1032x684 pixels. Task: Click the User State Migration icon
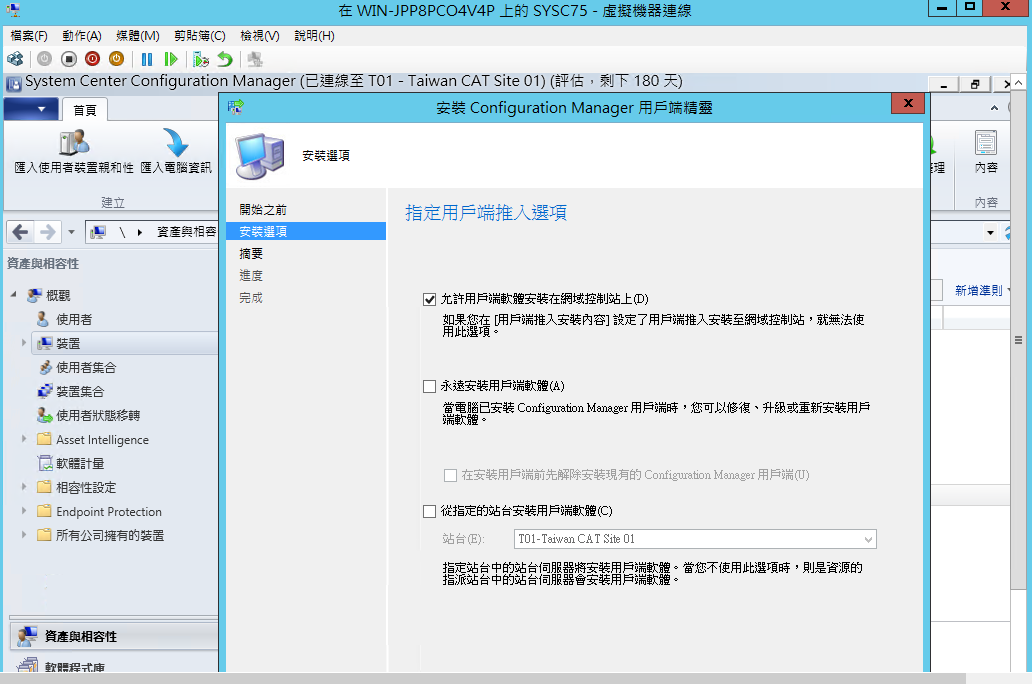click(45, 415)
